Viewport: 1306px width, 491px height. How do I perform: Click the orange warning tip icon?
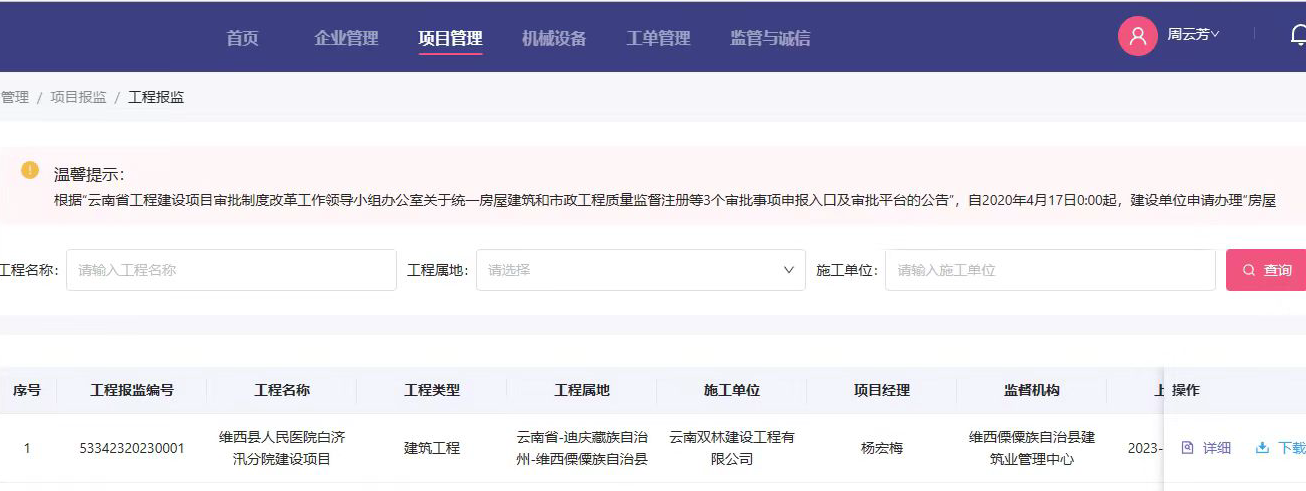tap(30, 170)
